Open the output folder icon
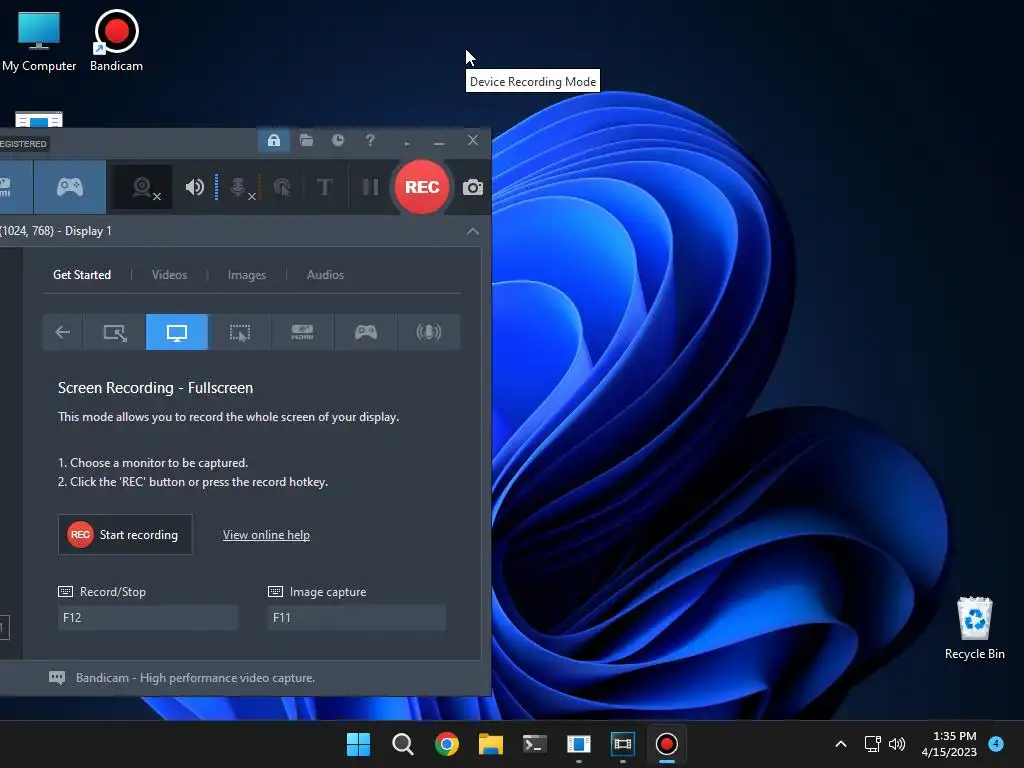Image resolution: width=1024 pixels, height=768 pixels. [306, 140]
